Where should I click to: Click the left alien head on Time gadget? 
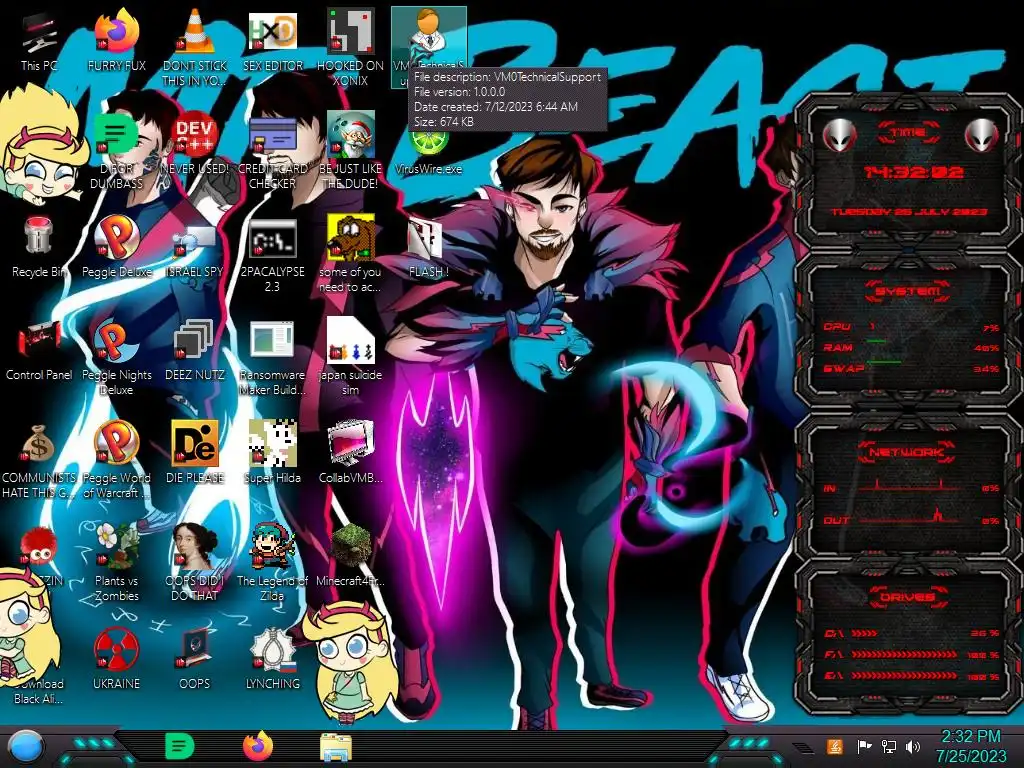coord(839,135)
